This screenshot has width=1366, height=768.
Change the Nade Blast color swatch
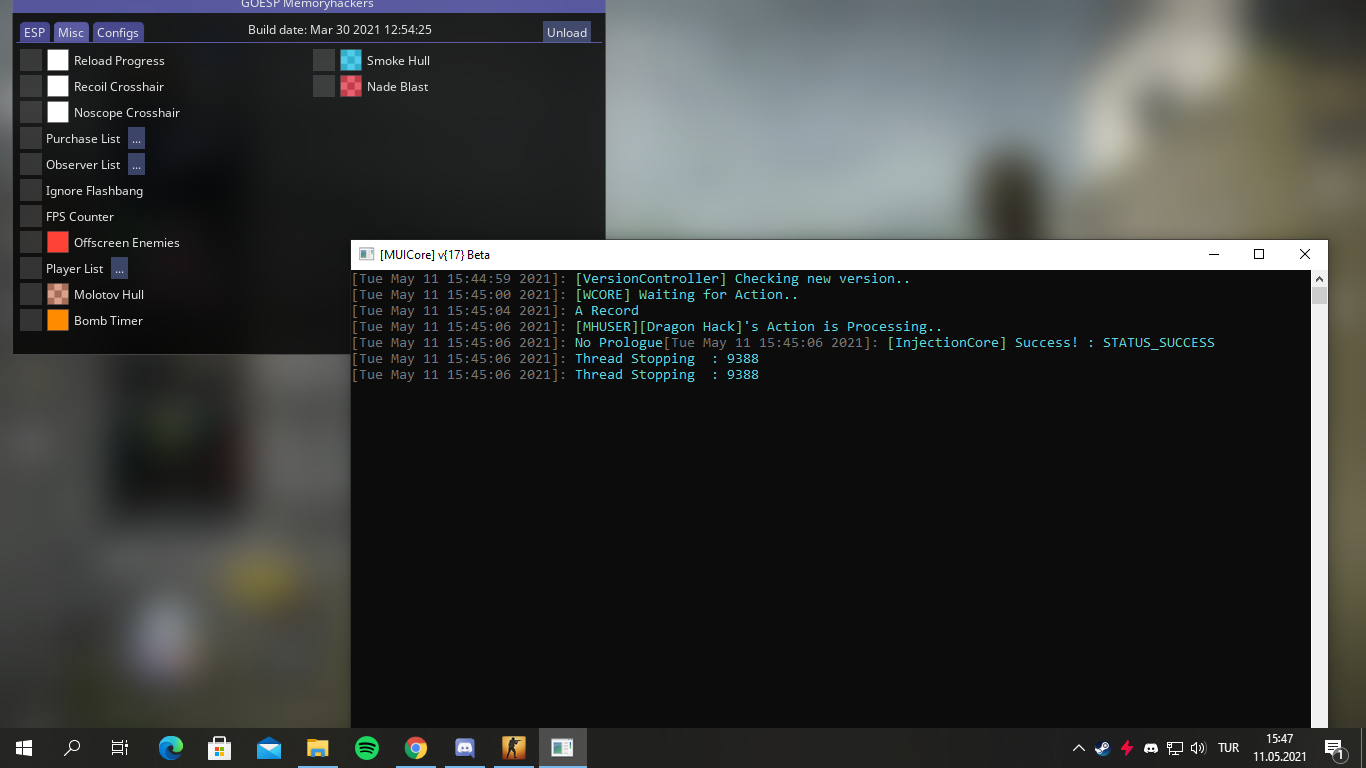351,86
